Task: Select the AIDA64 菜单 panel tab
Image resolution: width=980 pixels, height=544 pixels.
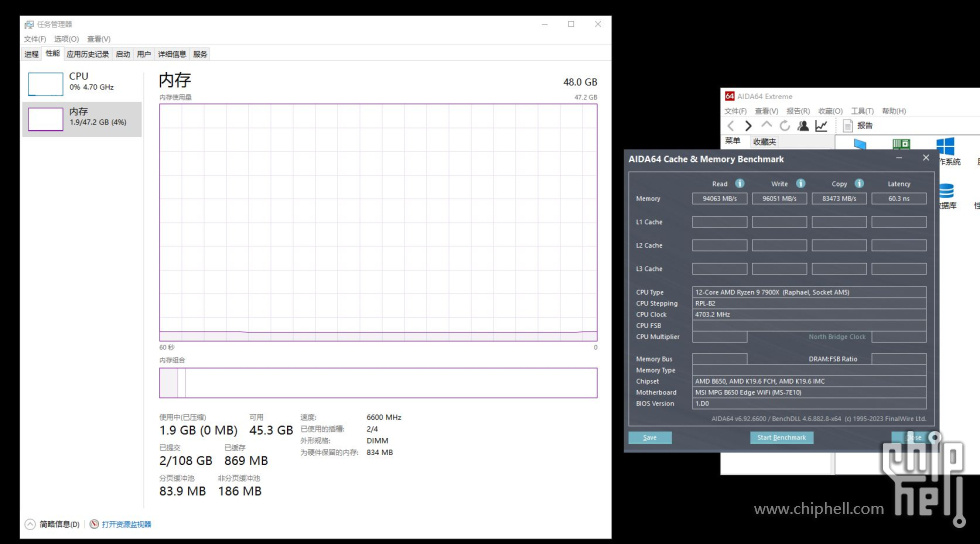Action: (x=732, y=141)
